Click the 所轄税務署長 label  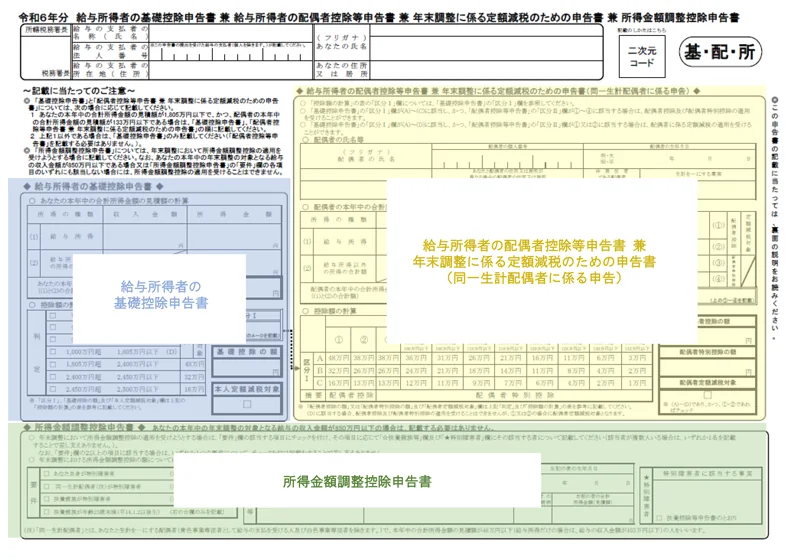pos(46,30)
